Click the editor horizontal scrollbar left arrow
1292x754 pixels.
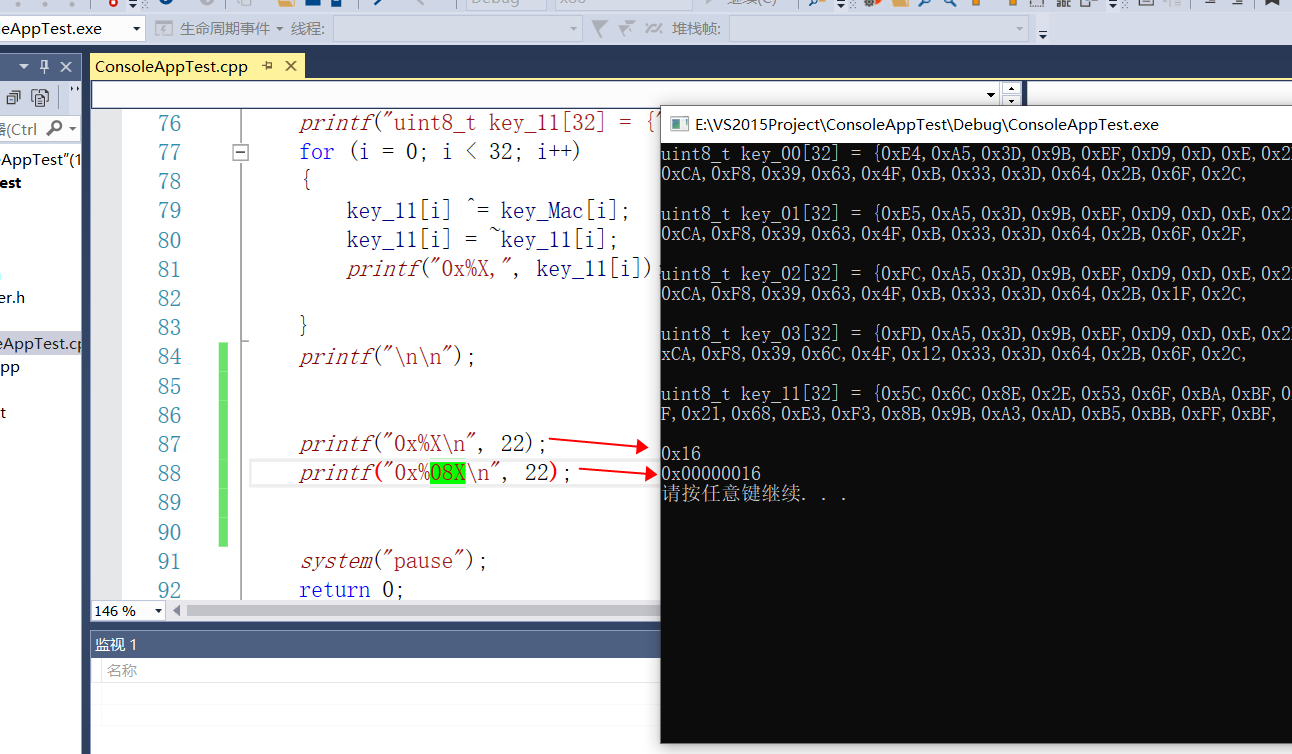177,610
